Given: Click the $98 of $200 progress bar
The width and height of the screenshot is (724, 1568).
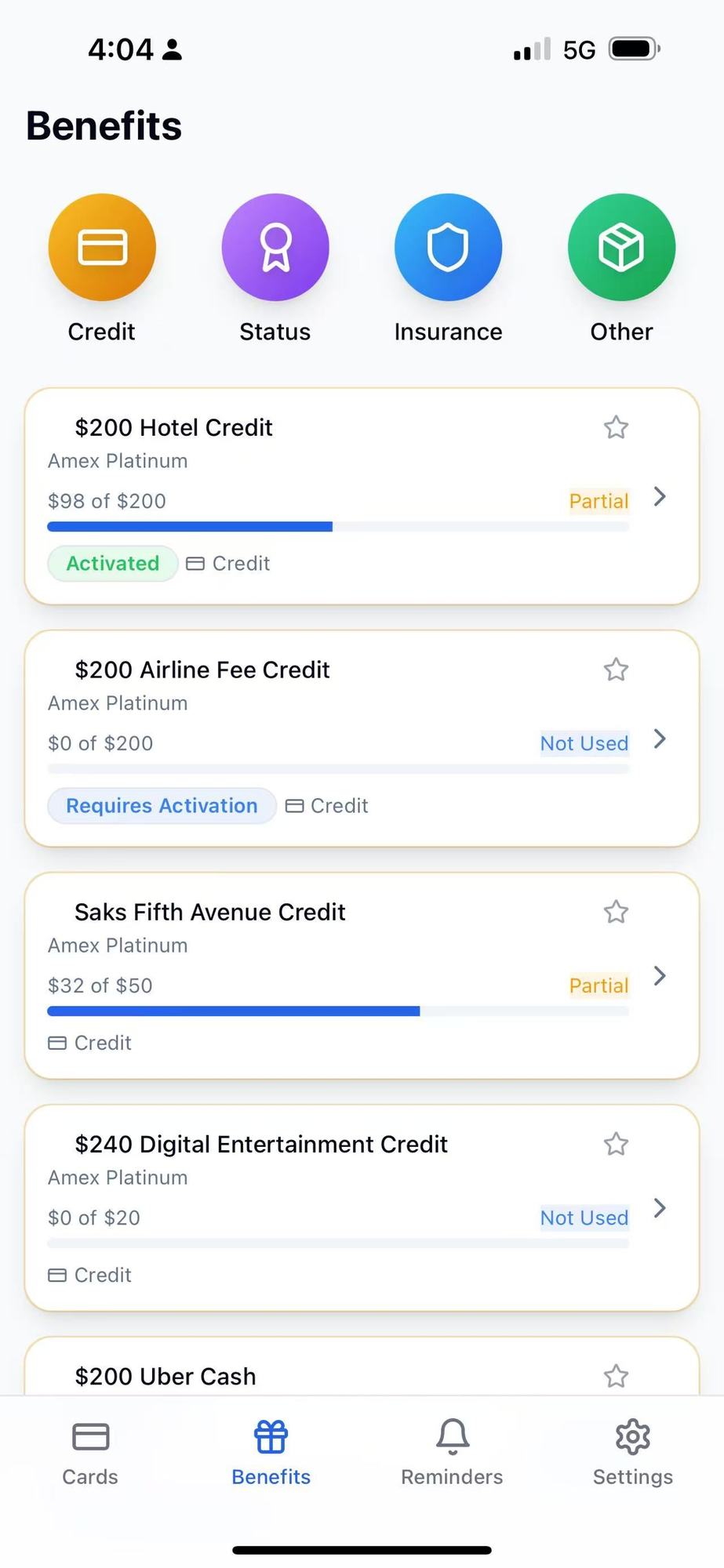Looking at the screenshot, I should coord(338,527).
